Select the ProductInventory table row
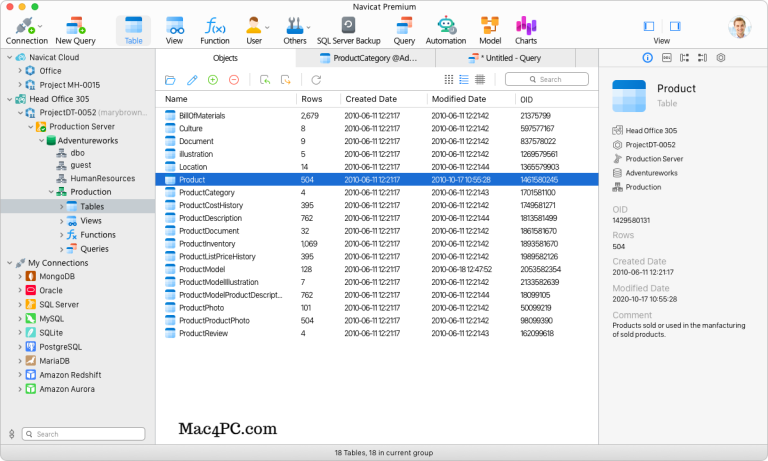 (x=377, y=243)
